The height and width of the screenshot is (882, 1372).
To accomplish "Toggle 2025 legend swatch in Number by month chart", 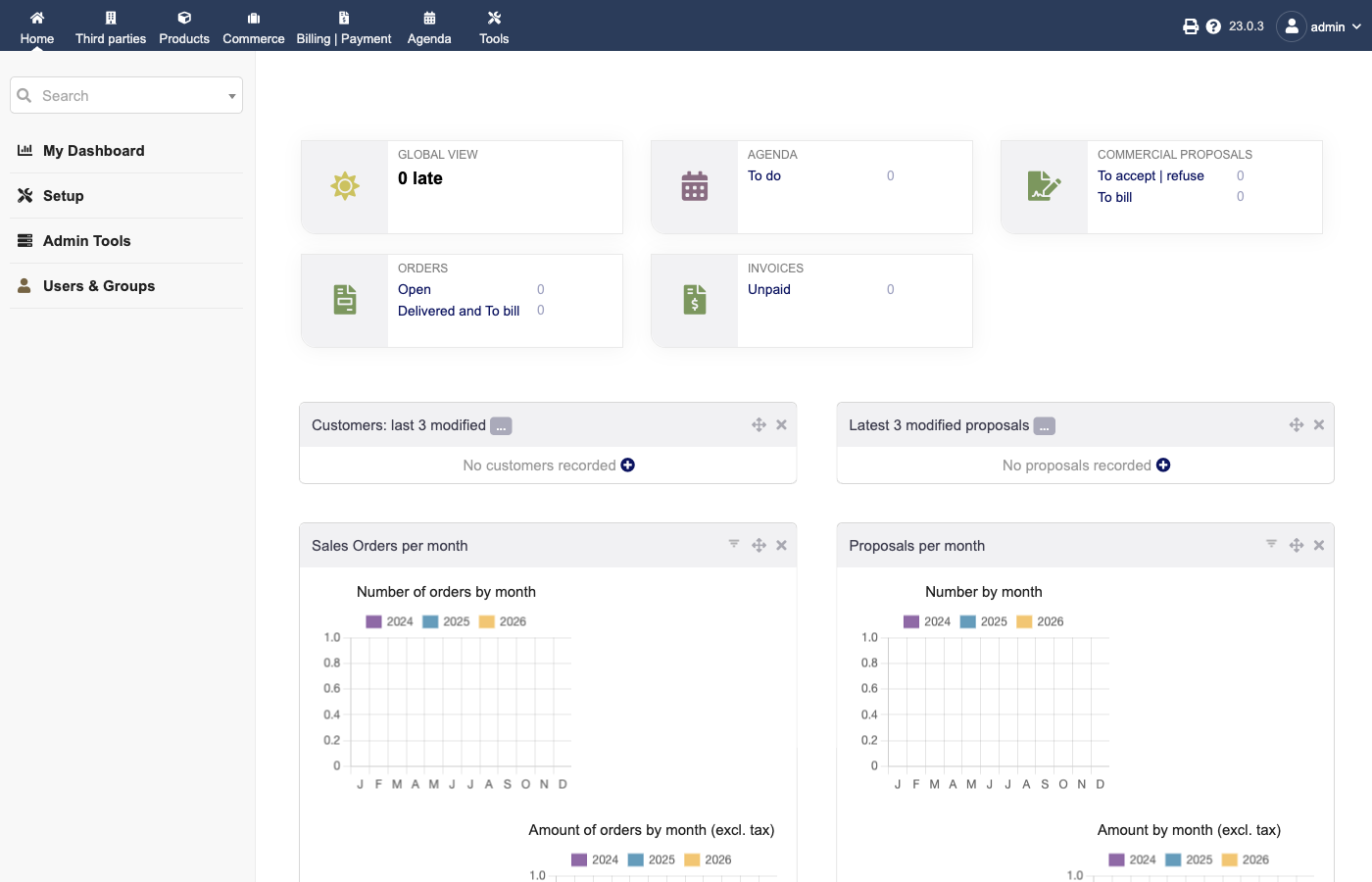I will click(x=968, y=621).
